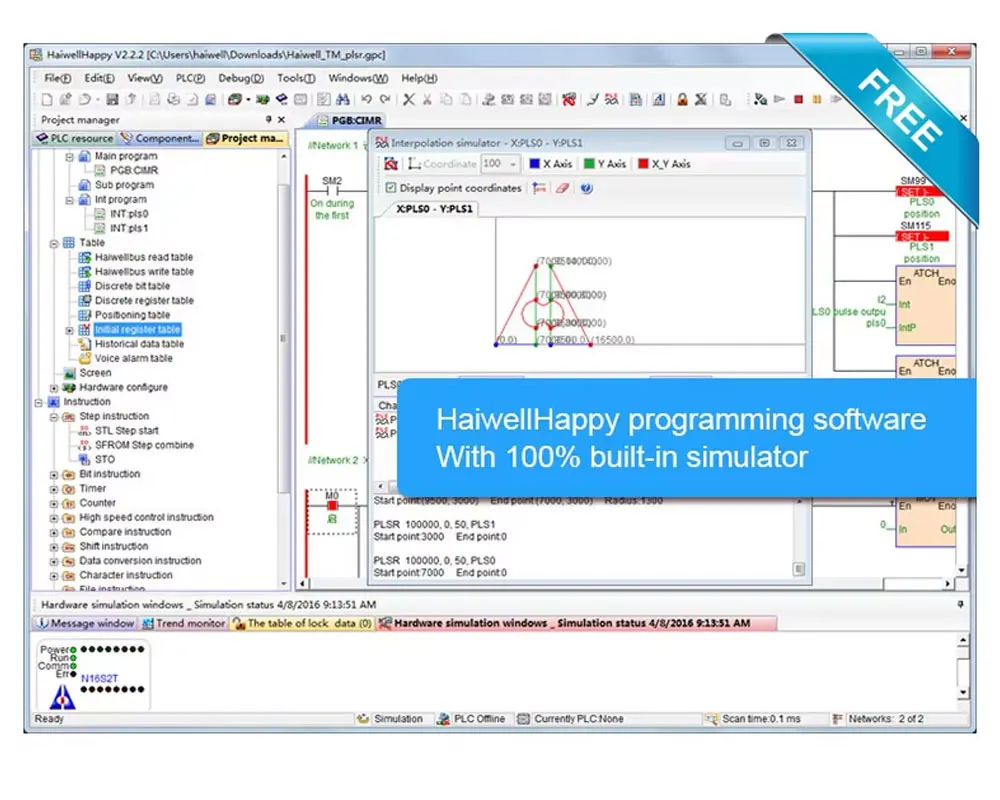Screen dimensions: 1000x800
Task: Switch to the PLC resource tab
Action: coord(75,138)
